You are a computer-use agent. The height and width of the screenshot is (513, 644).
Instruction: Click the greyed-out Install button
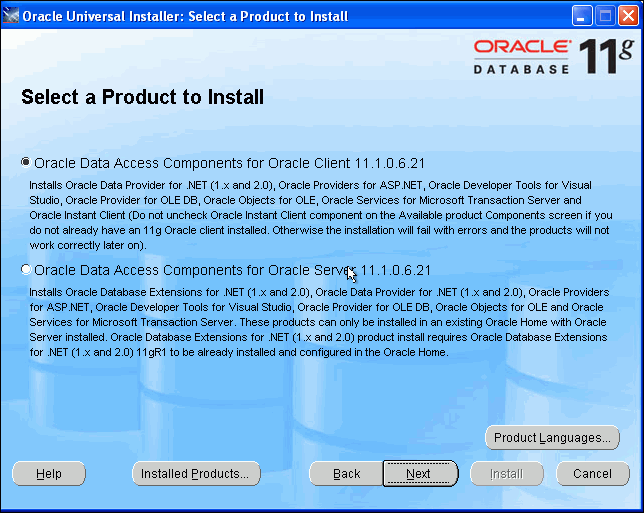click(506, 474)
